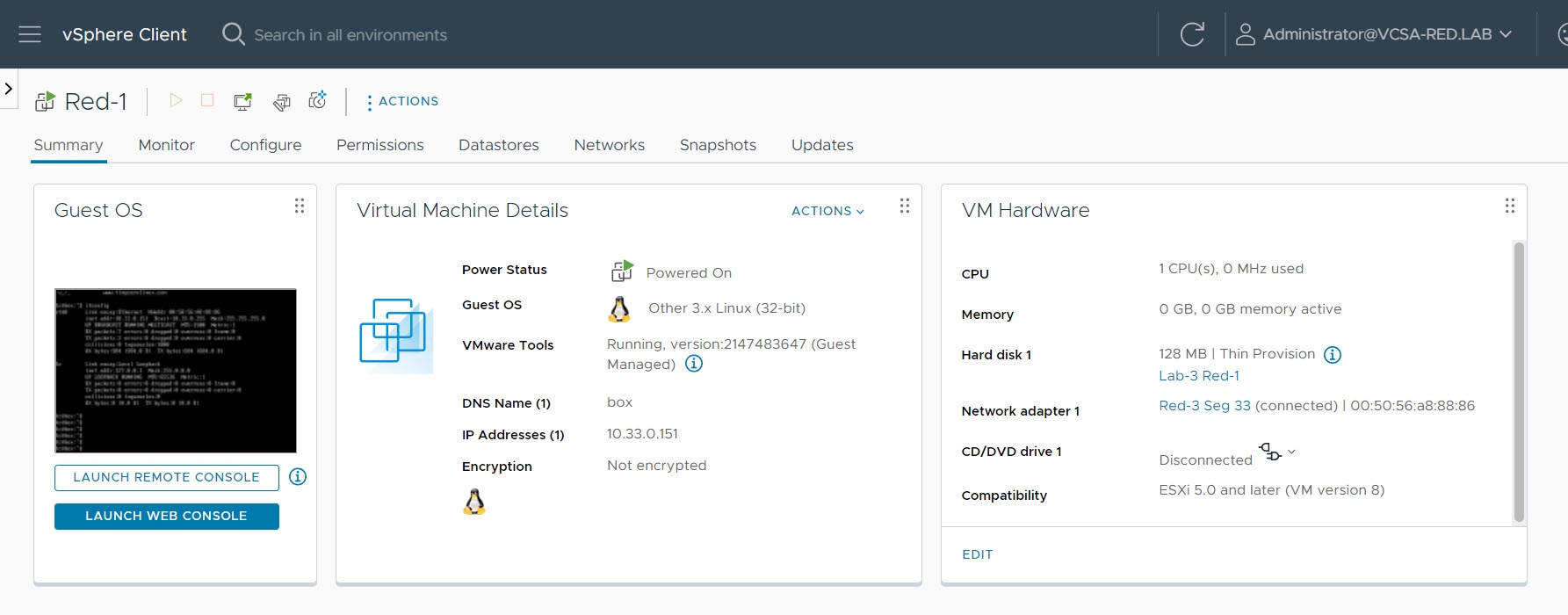
Task: Show info icon next to Thin Provision
Action: pos(1333,355)
